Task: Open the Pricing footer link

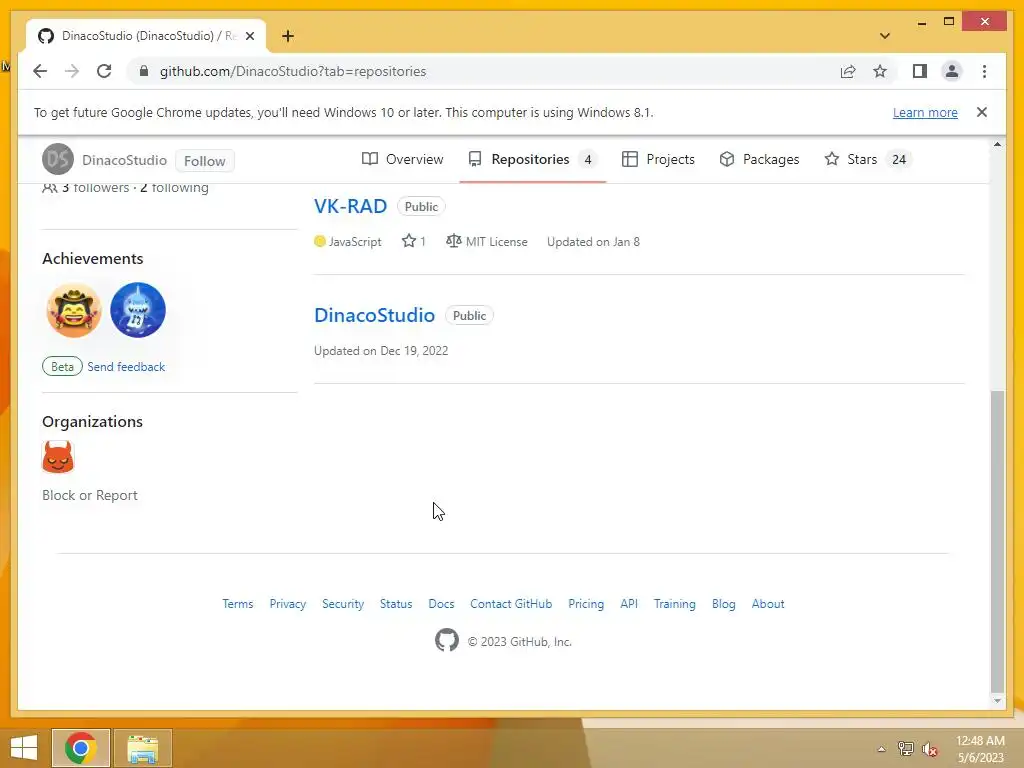Action: click(x=586, y=604)
